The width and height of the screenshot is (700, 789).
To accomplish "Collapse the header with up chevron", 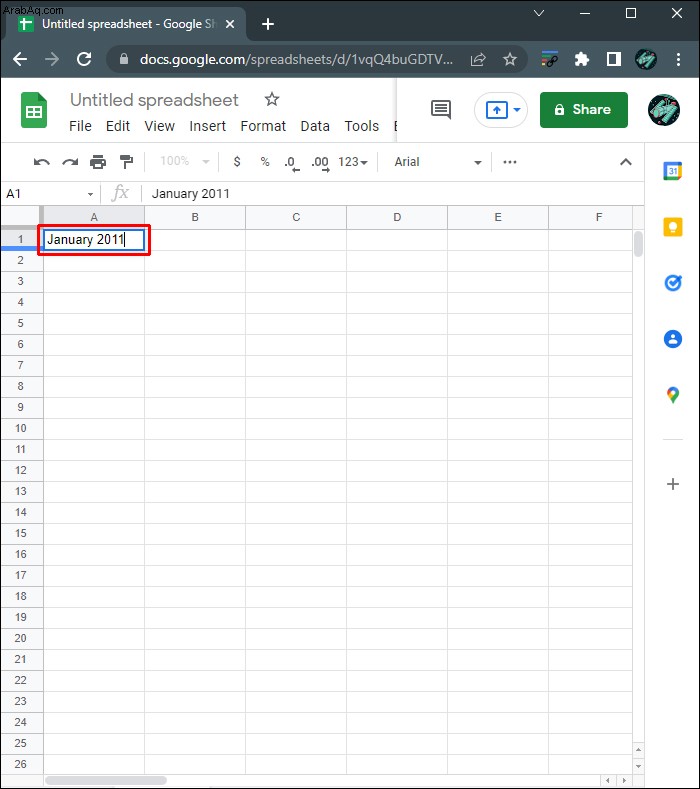I will pyautogui.click(x=626, y=162).
